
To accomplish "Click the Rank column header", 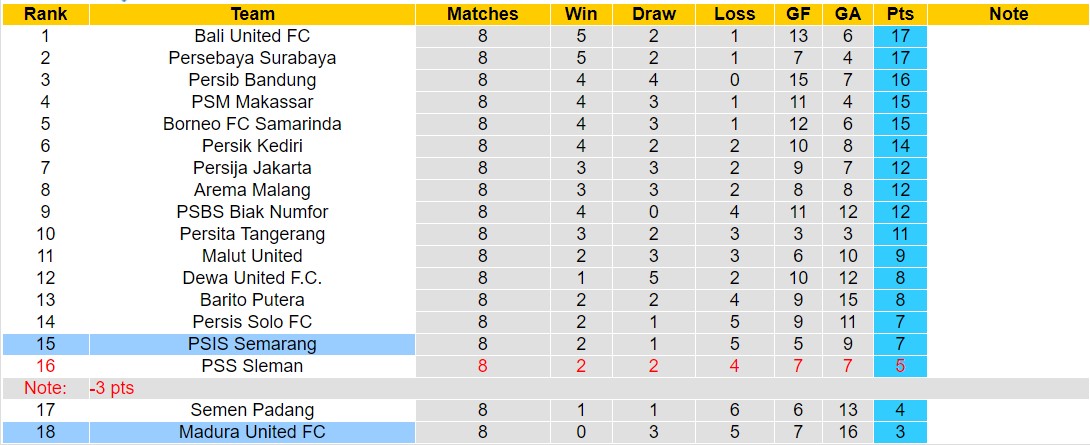I will tap(45, 14).
